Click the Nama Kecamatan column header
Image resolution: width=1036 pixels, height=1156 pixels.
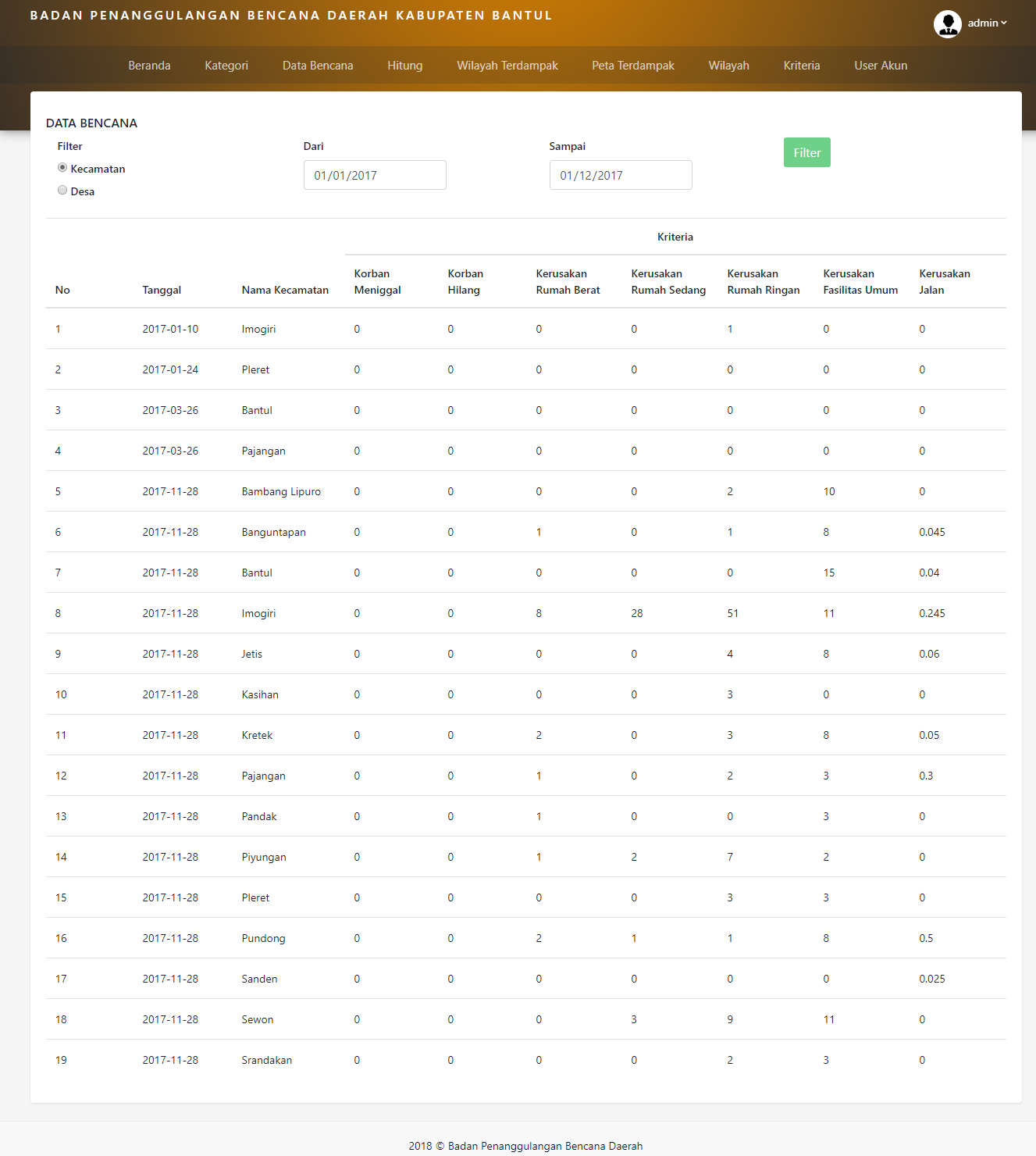tap(285, 290)
